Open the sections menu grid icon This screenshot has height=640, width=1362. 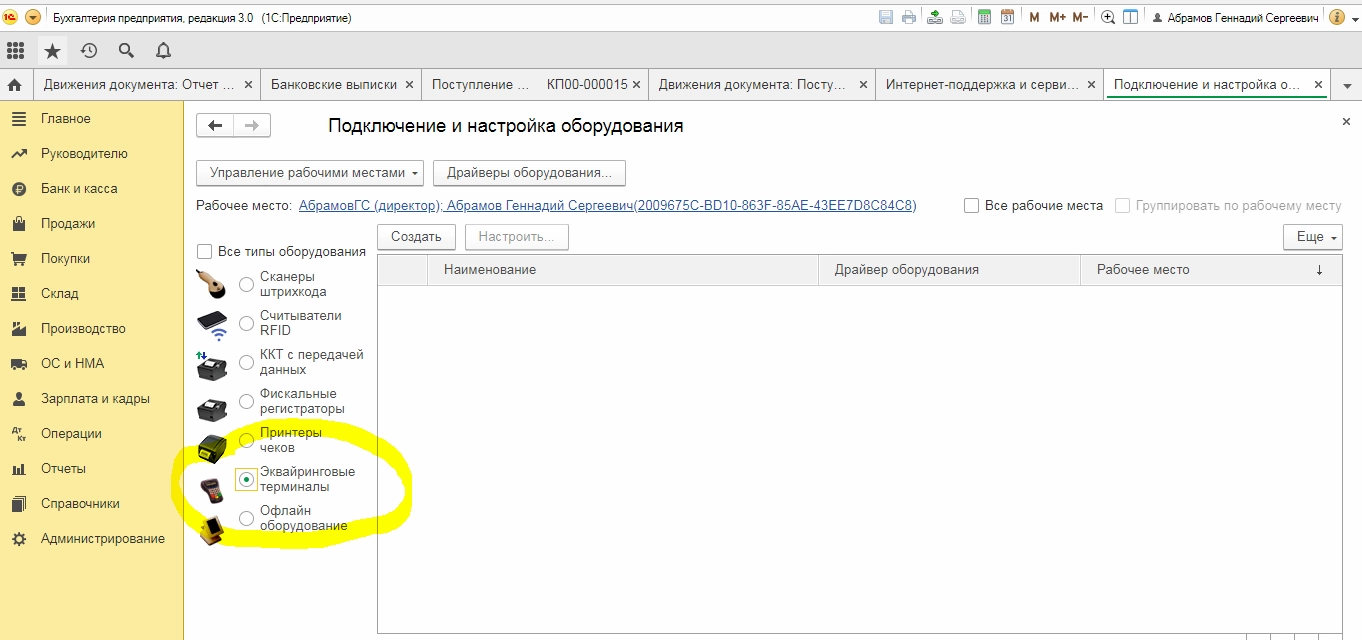[x=15, y=50]
